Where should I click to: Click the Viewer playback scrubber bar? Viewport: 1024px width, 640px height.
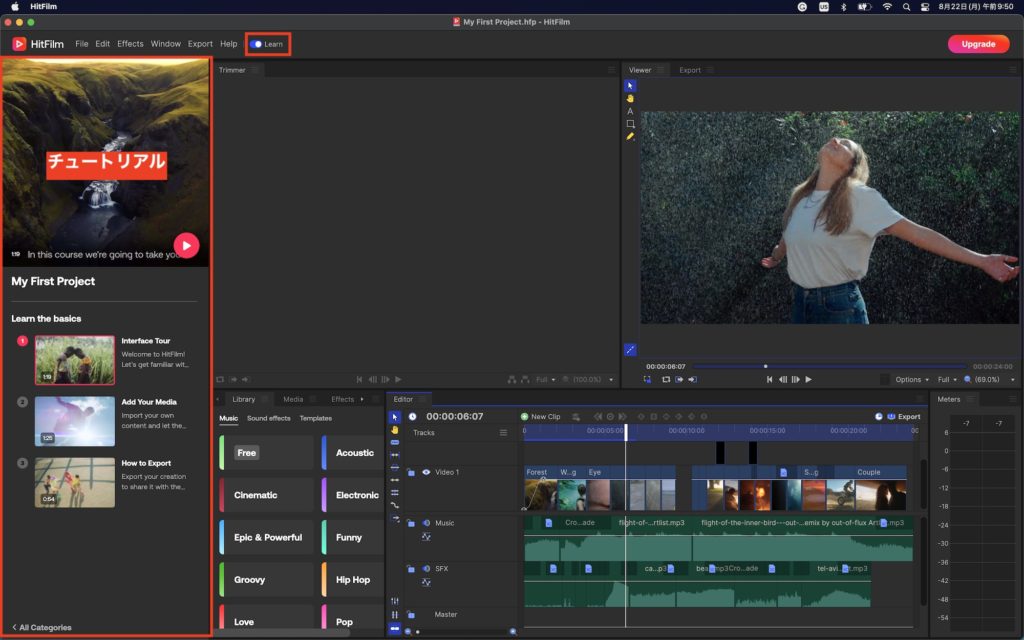(830, 366)
